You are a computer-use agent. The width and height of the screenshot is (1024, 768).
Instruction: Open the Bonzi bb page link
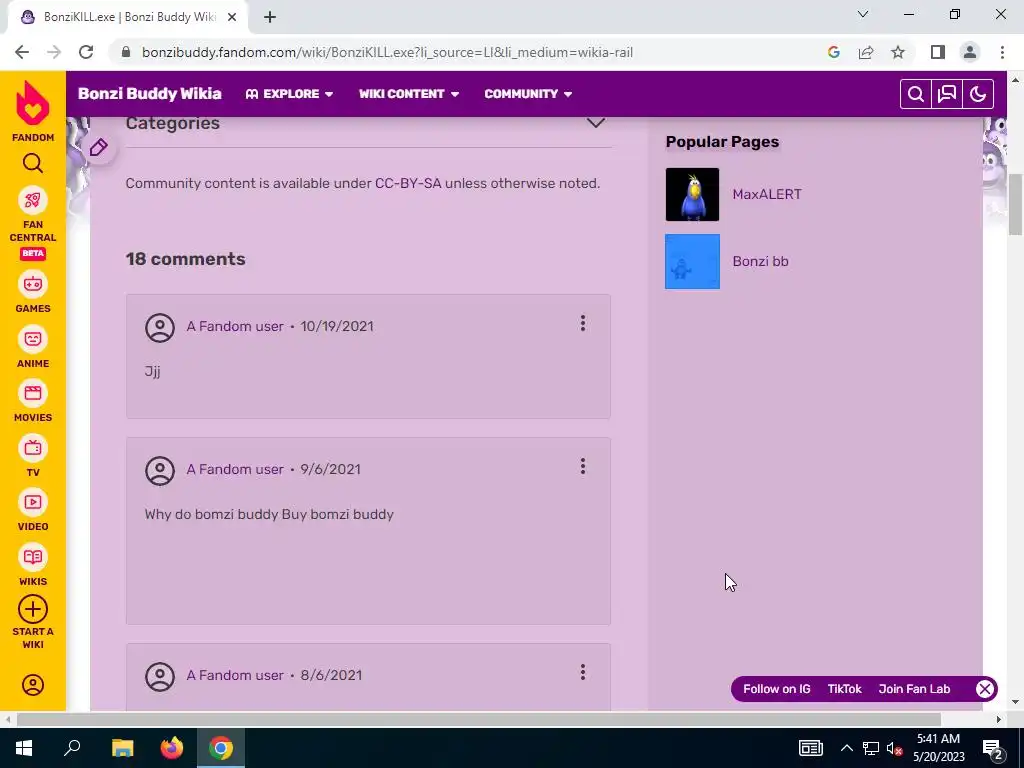[x=760, y=261]
